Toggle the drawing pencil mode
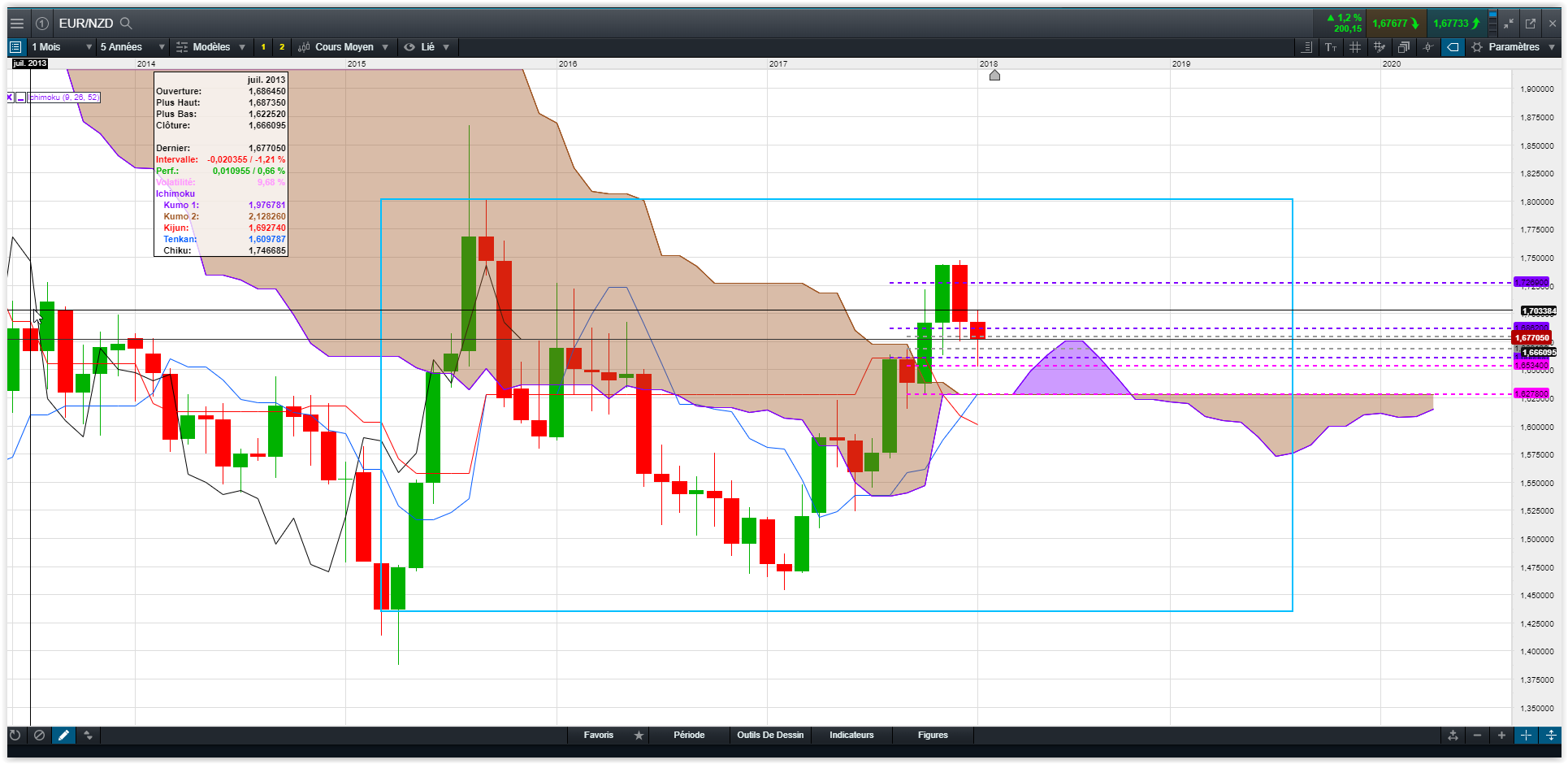 click(63, 735)
